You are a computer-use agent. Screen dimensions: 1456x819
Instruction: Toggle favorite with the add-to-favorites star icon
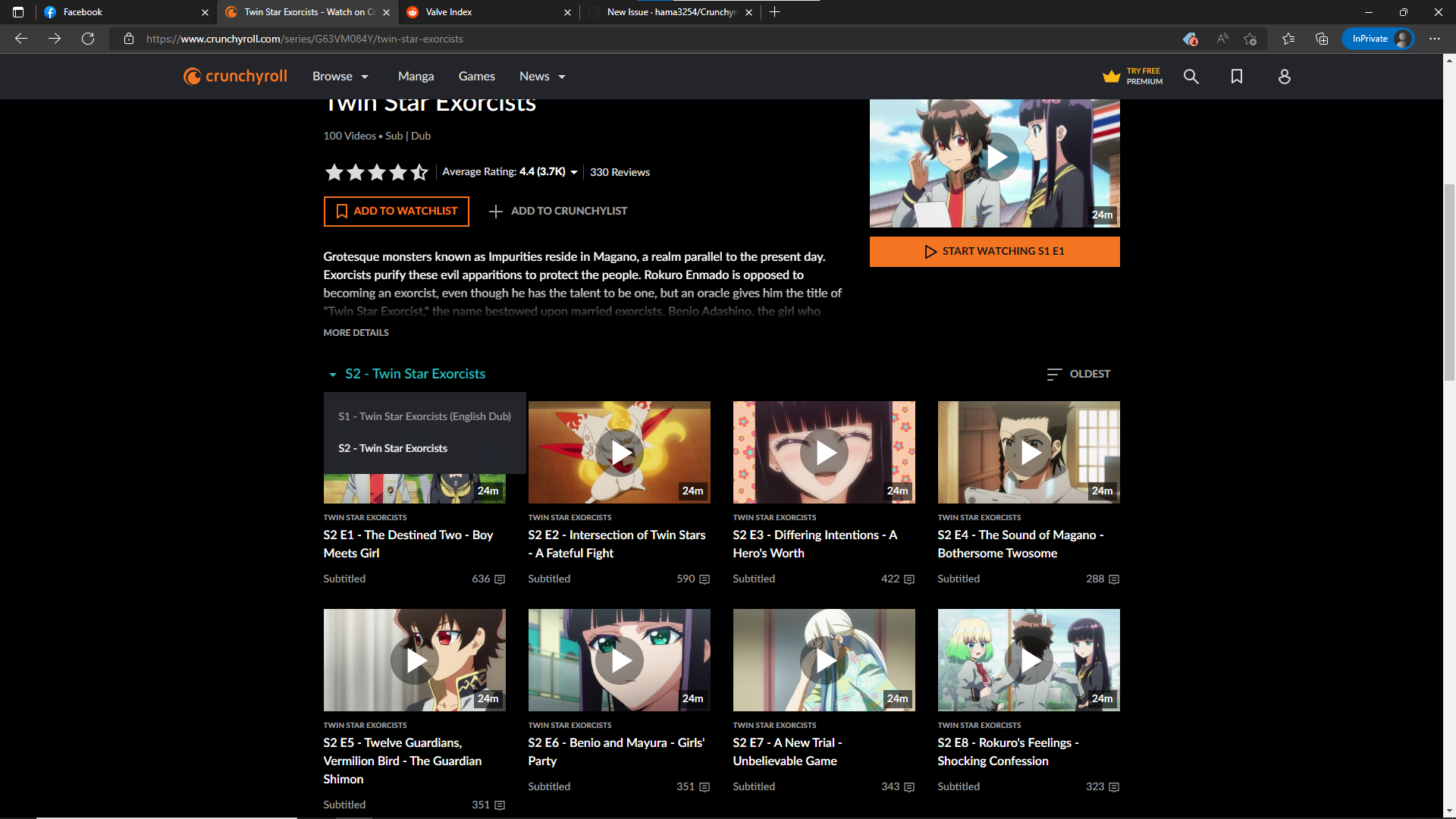(1250, 39)
